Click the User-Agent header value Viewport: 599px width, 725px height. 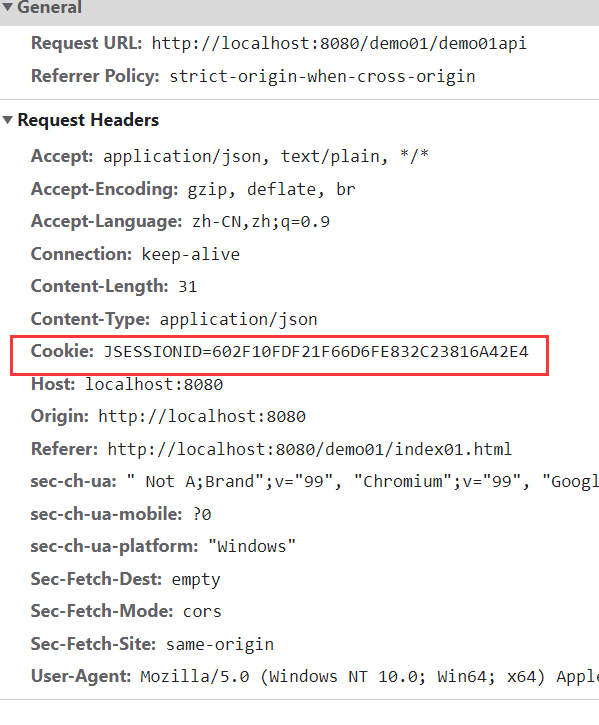pos(370,677)
